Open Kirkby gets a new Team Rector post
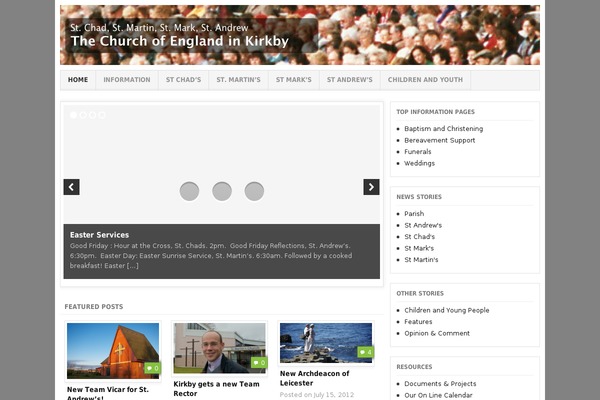 pos(216,389)
